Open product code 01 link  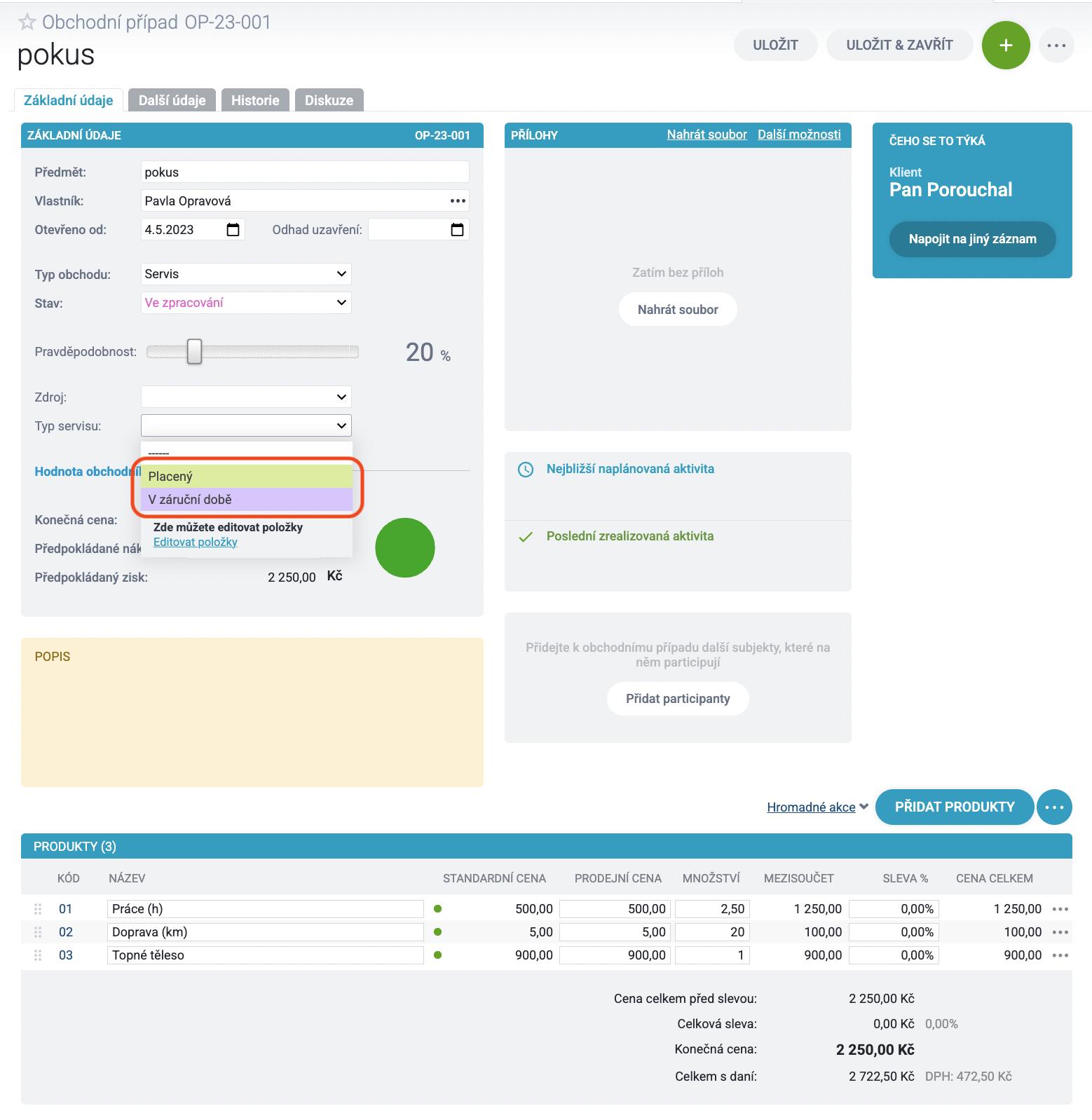(x=66, y=909)
